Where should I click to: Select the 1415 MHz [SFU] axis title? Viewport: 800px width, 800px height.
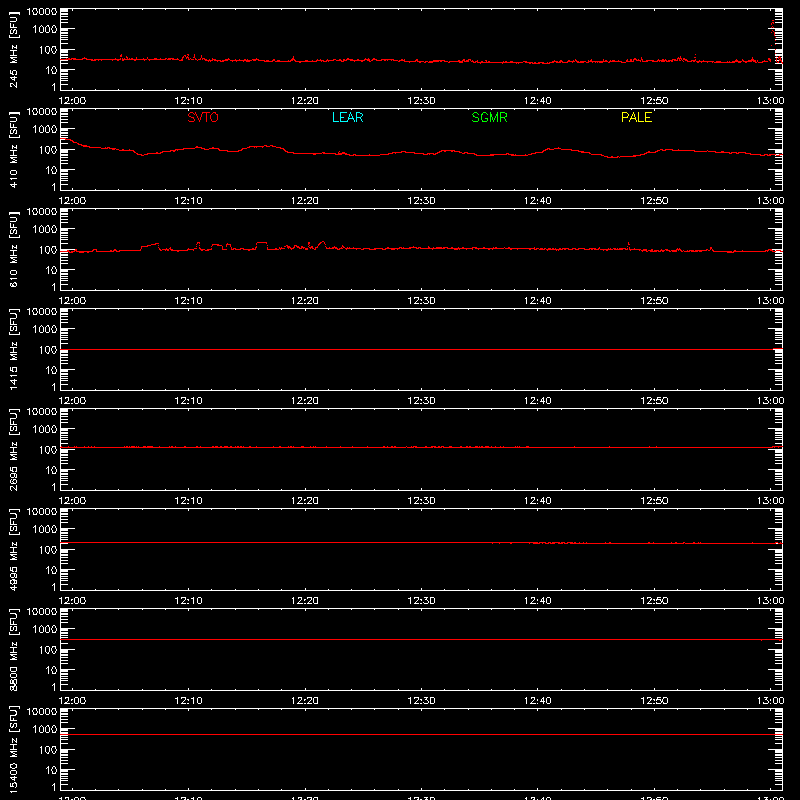[13, 349]
